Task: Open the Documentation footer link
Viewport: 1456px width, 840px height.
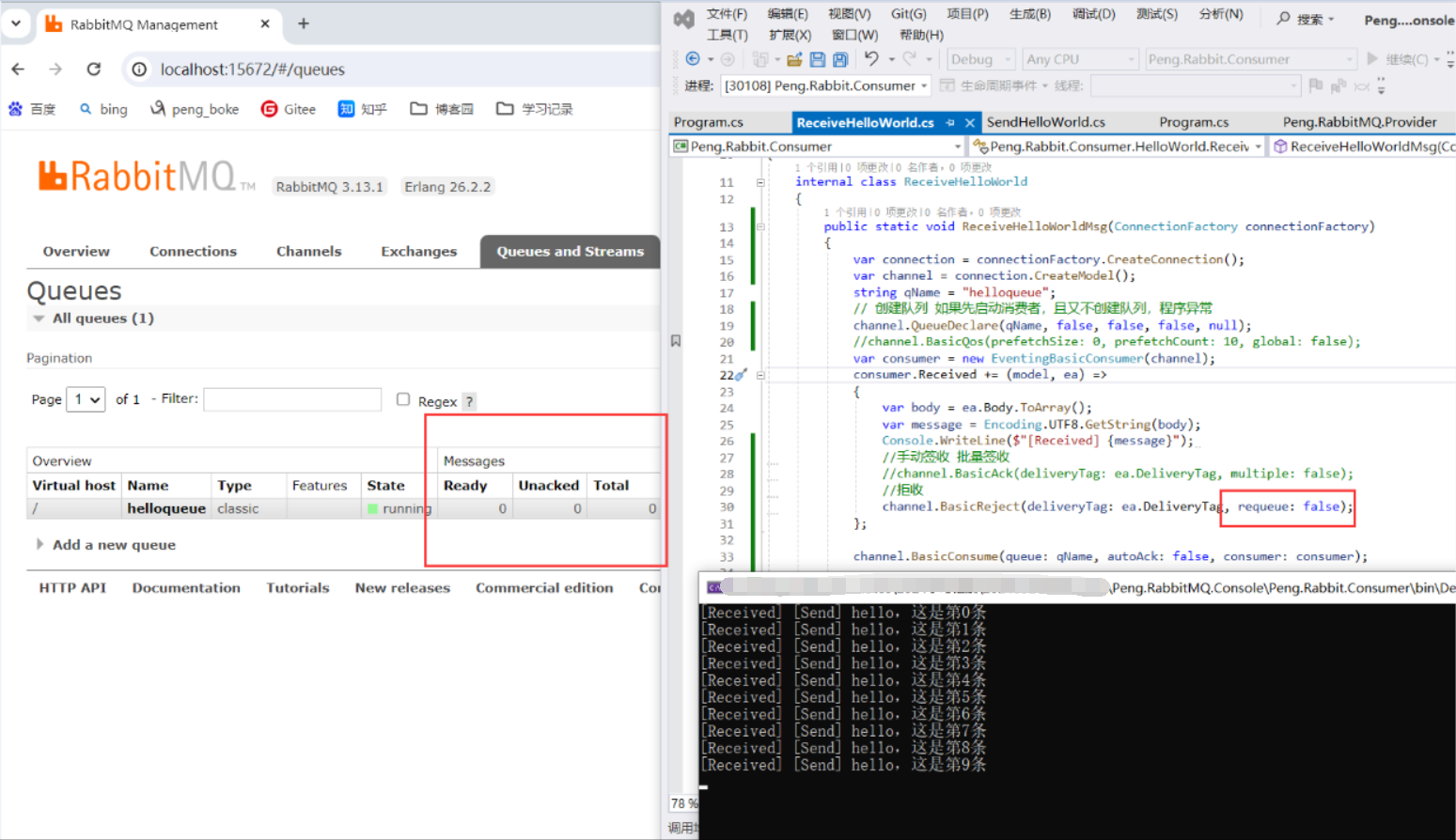Action: click(186, 587)
